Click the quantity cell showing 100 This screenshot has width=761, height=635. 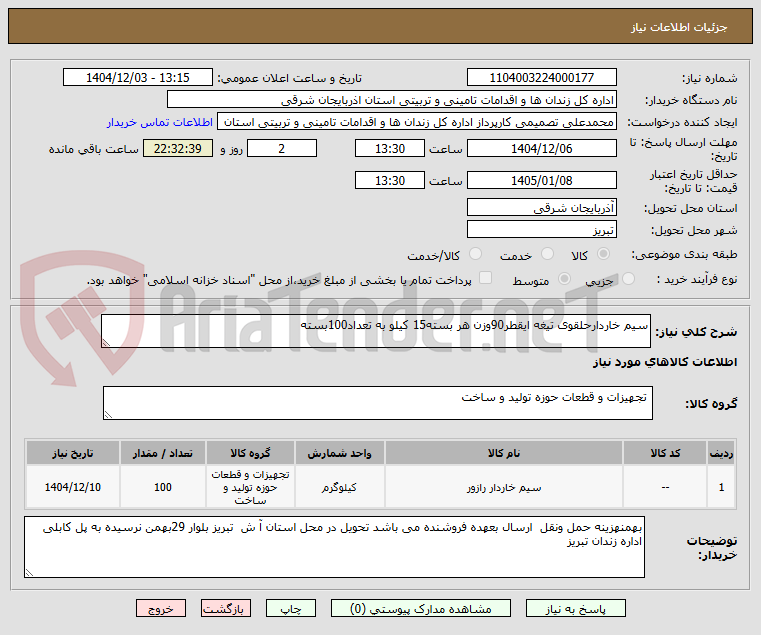[x=163, y=487]
